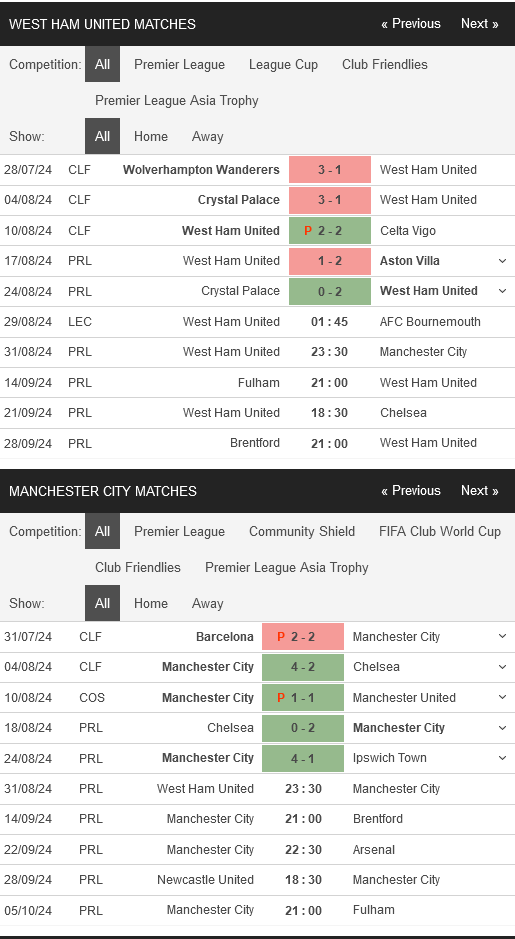Screen dimensions: 515x939
Task: Click the 3 - 1 Wolverhampton score box
Action: click(330, 170)
